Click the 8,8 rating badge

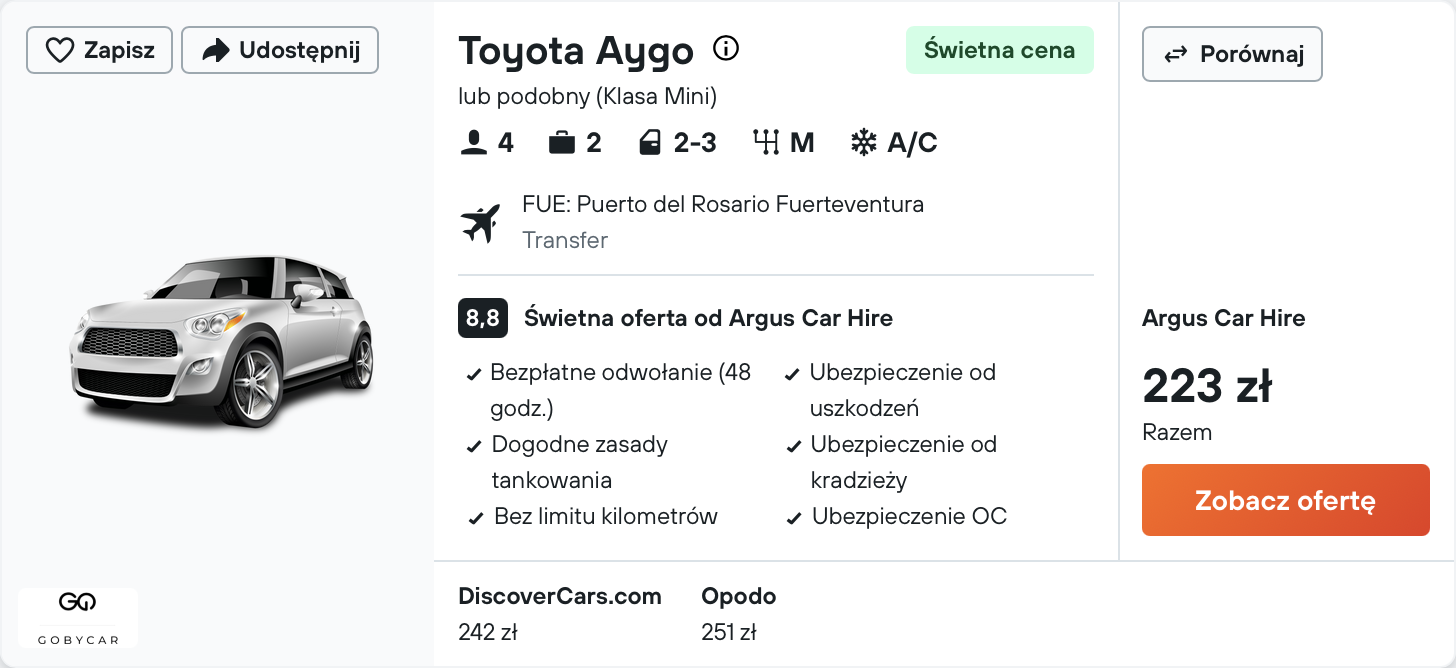(x=483, y=319)
